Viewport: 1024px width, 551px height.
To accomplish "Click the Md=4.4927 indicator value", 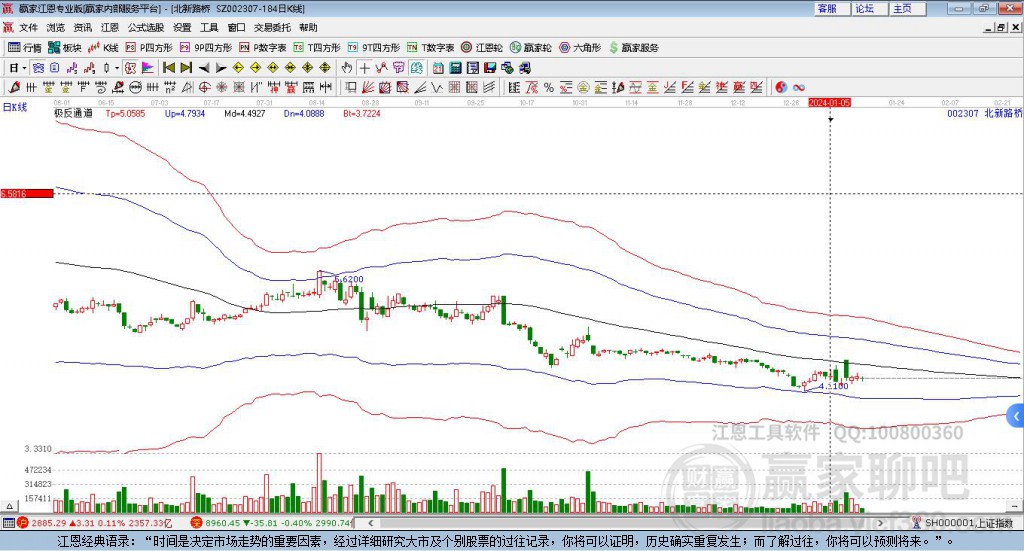I will click(244, 114).
